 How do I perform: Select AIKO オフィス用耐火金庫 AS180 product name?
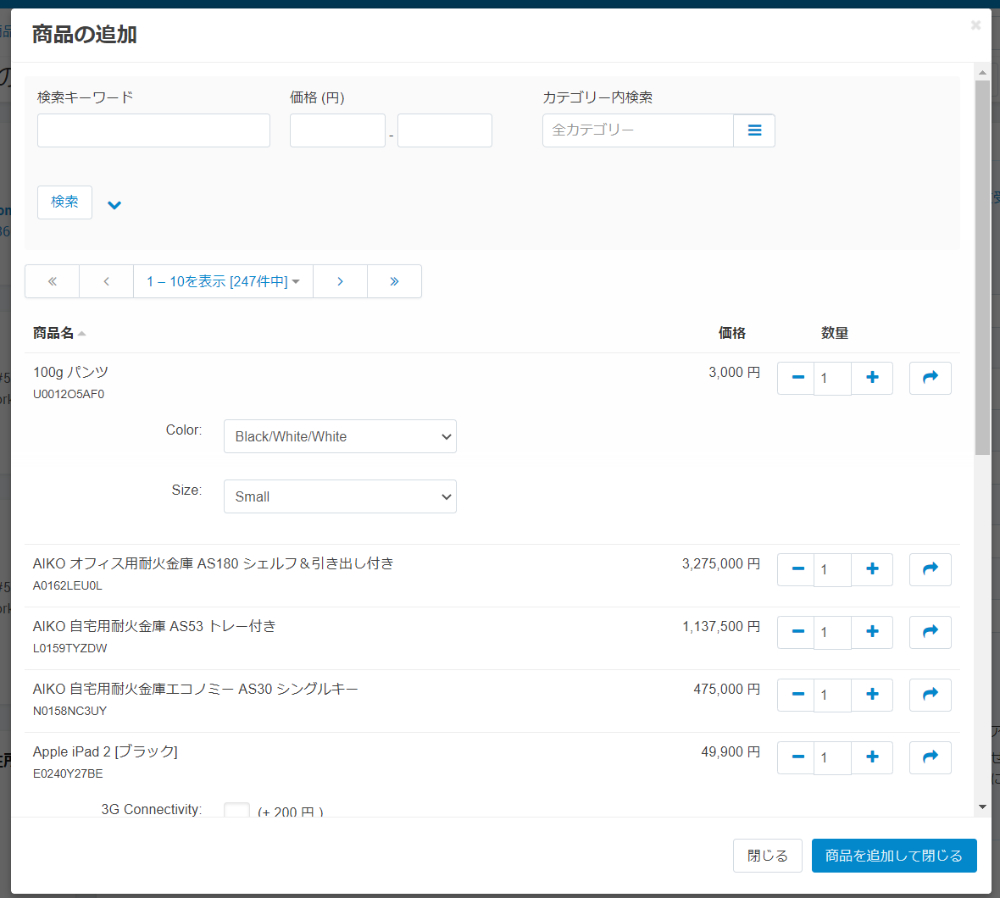pos(213,563)
